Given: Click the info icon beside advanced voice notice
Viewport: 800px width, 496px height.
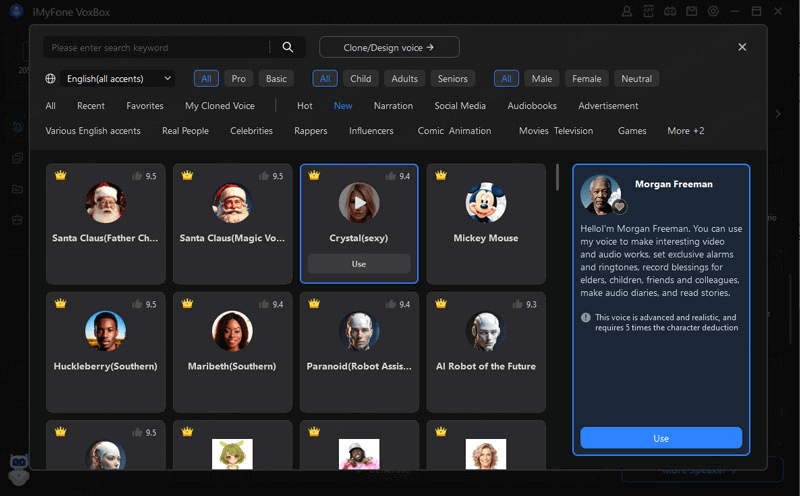Looking at the screenshot, I should point(586,317).
